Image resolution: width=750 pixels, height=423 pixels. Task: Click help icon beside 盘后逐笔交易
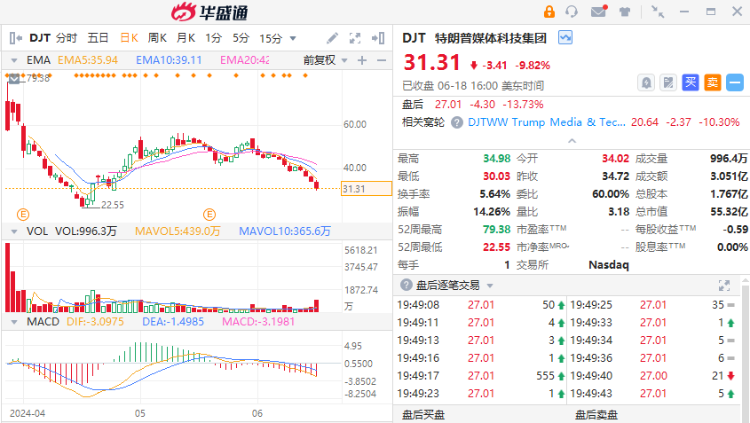point(406,285)
